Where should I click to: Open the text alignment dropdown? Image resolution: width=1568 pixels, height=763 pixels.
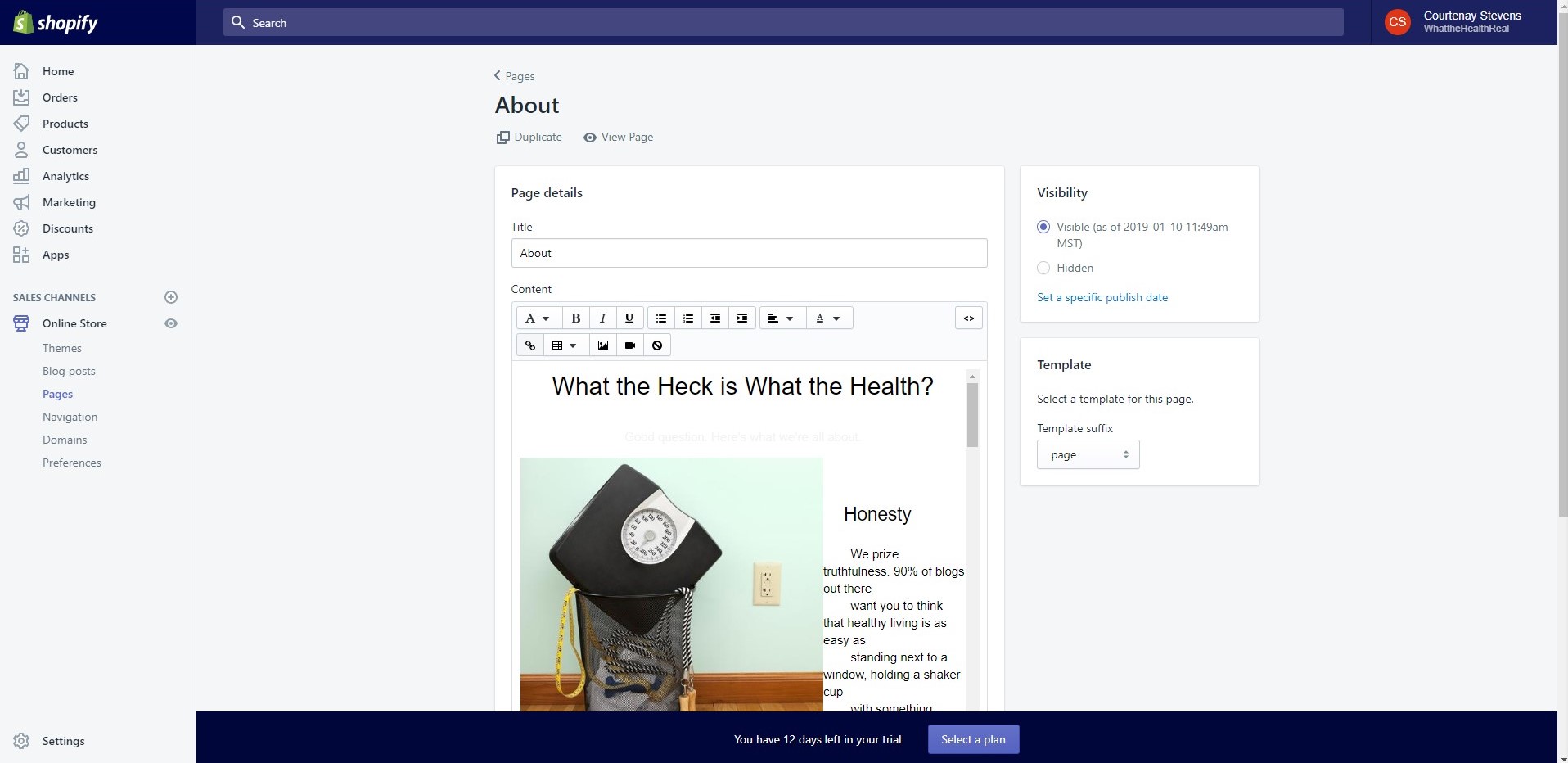(x=782, y=318)
